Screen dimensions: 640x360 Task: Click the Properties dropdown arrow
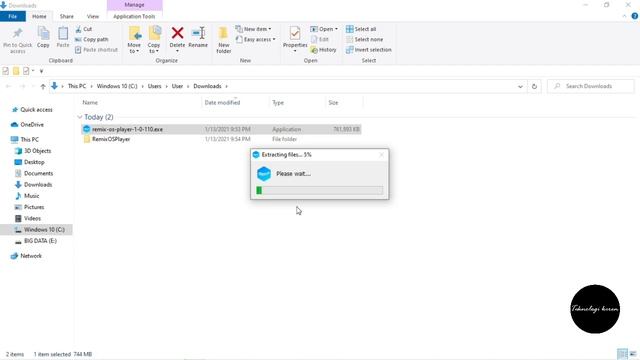coord(295,51)
